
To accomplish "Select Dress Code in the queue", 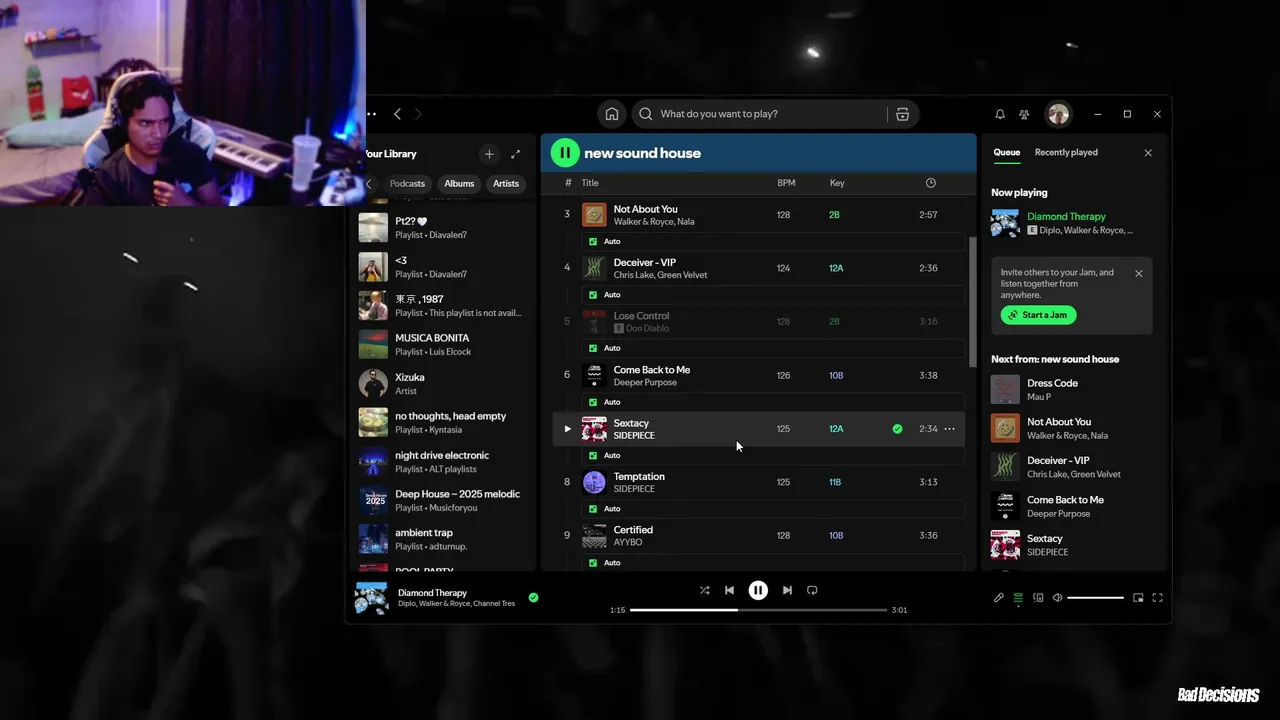I will click(1070, 389).
